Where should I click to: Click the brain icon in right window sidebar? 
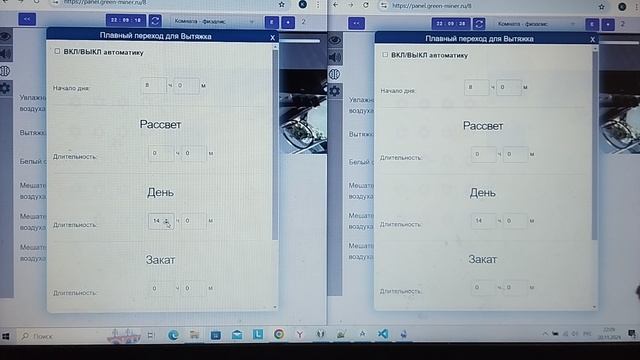(335, 74)
